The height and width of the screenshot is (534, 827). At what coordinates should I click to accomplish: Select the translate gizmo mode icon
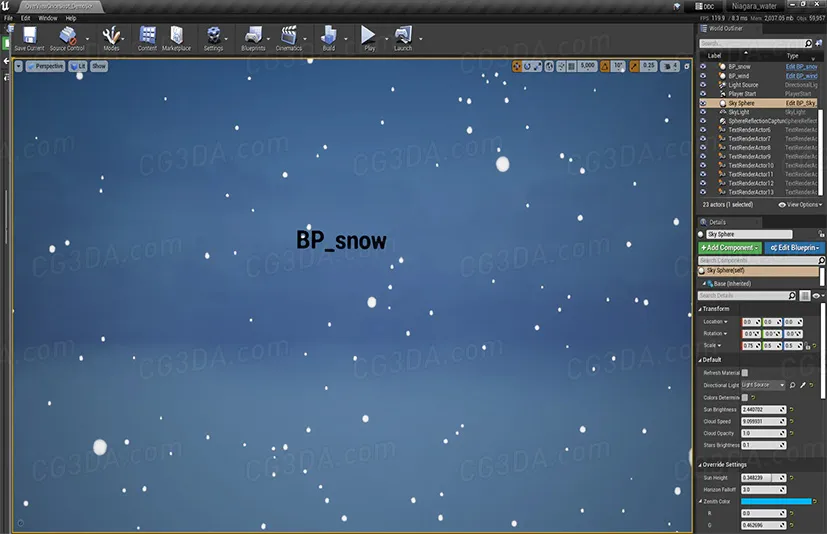[x=517, y=66]
